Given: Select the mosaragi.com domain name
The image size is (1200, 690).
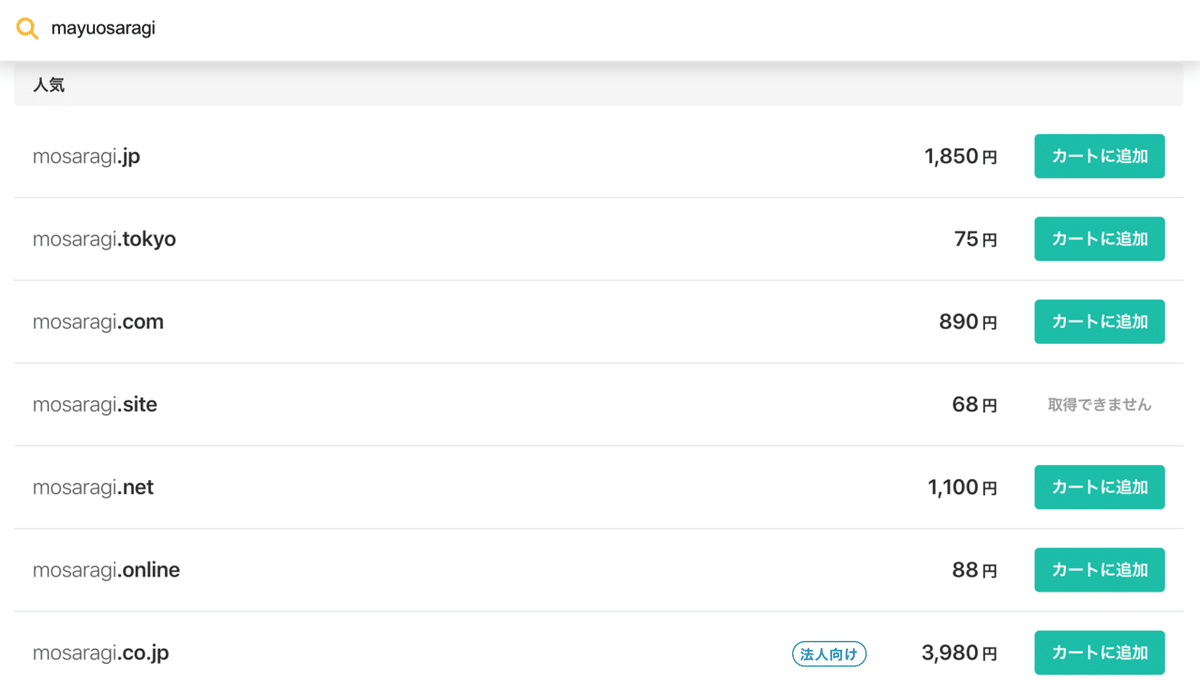Looking at the screenshot, I should pyautogui.click(x=98, y=322).
